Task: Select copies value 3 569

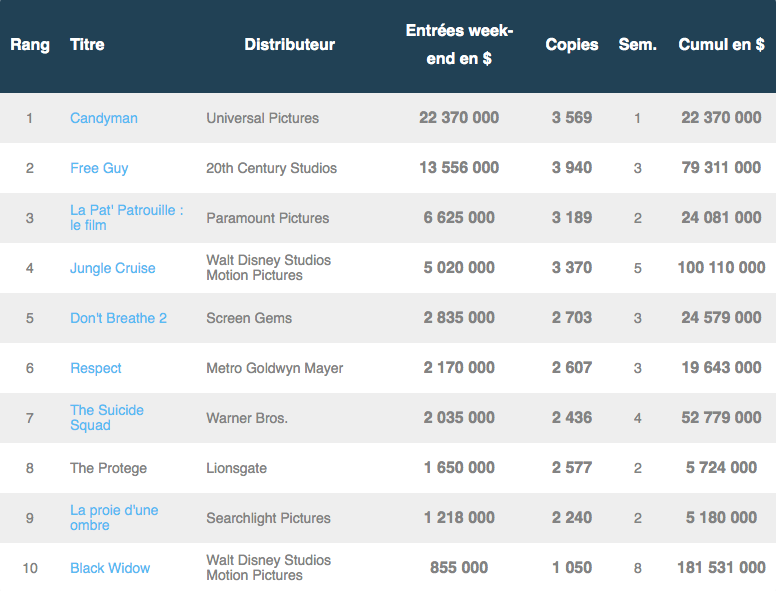Action: tap(572, 118)
